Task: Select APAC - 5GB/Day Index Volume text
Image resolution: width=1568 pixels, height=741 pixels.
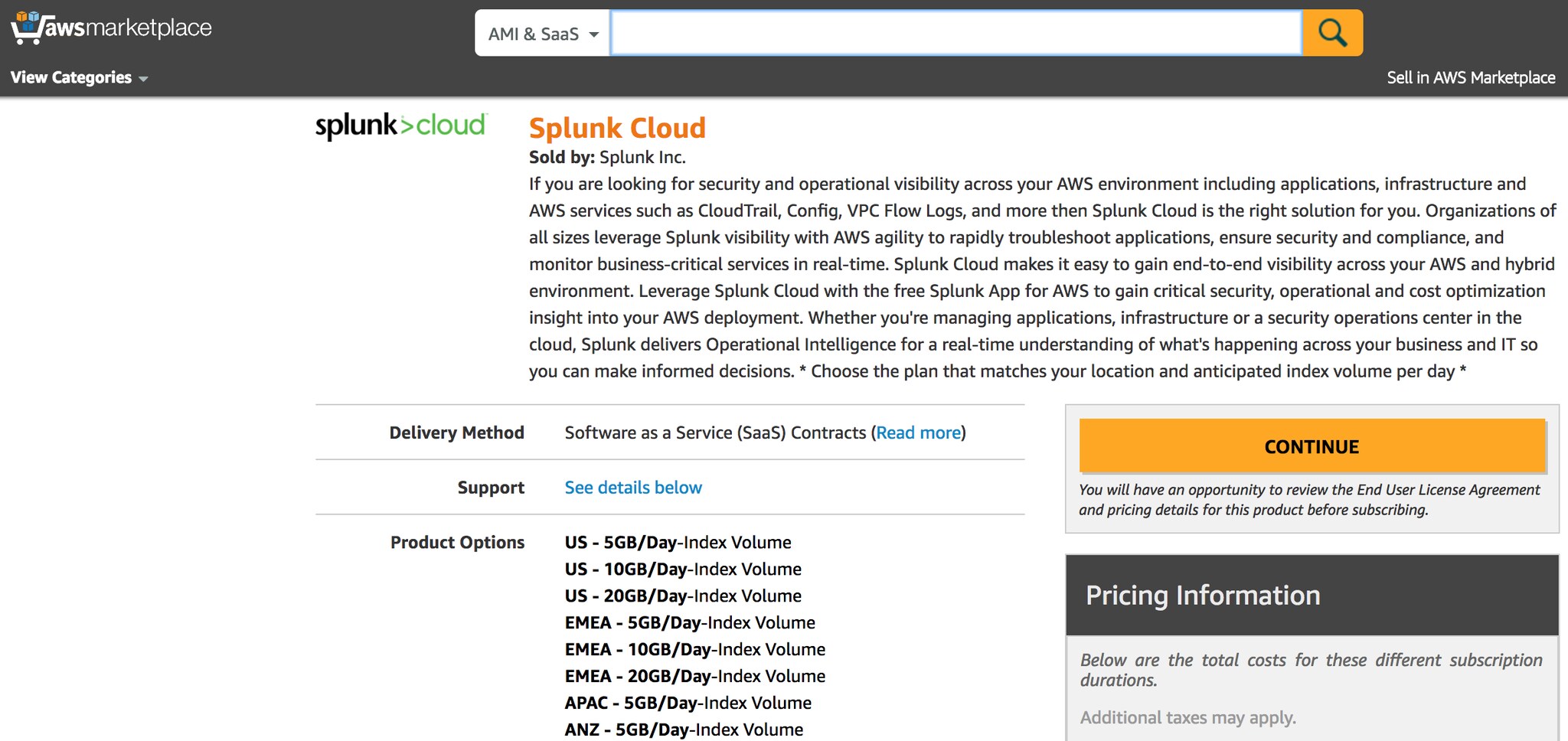Action: tap(688, 703)
